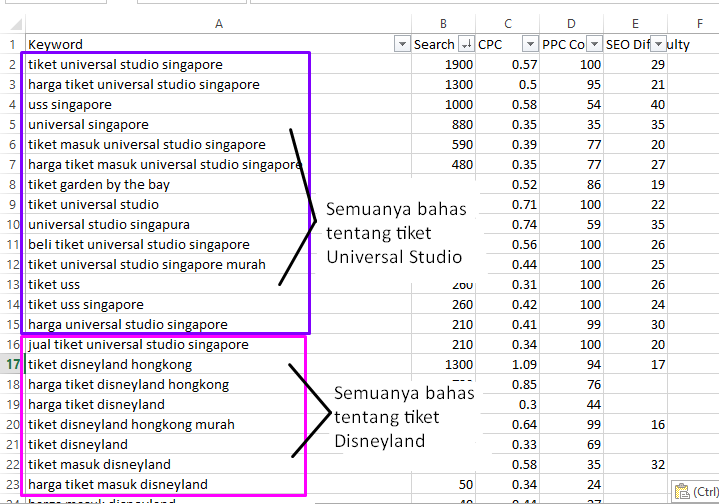Click search volume 1300 for tiket disneyland hongkong
Image resolution: width=719 pixels, height=504 pixels.
pos(443,365)
